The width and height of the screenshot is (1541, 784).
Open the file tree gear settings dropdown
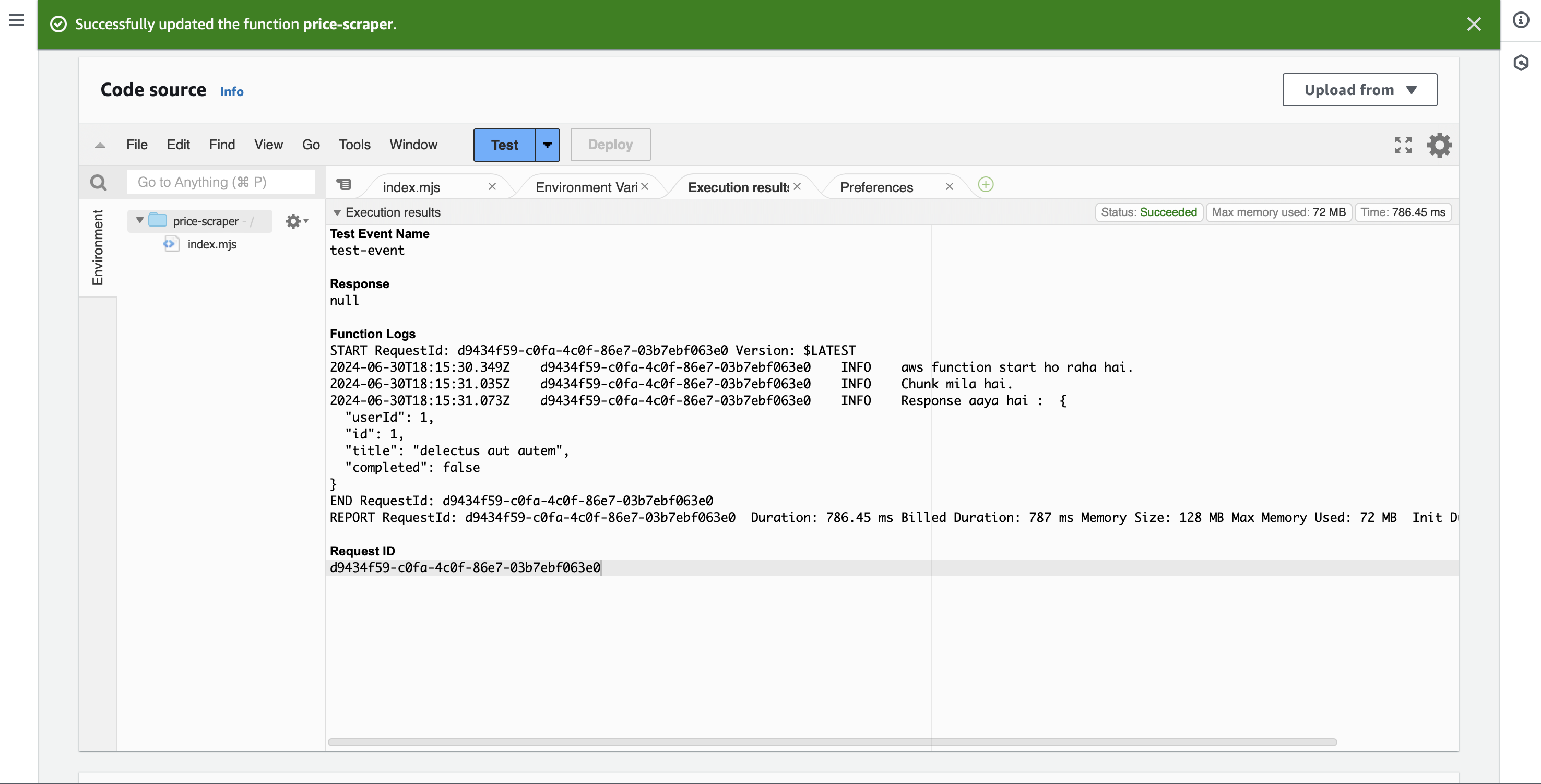pyautogui.click(x=296, y=221)
